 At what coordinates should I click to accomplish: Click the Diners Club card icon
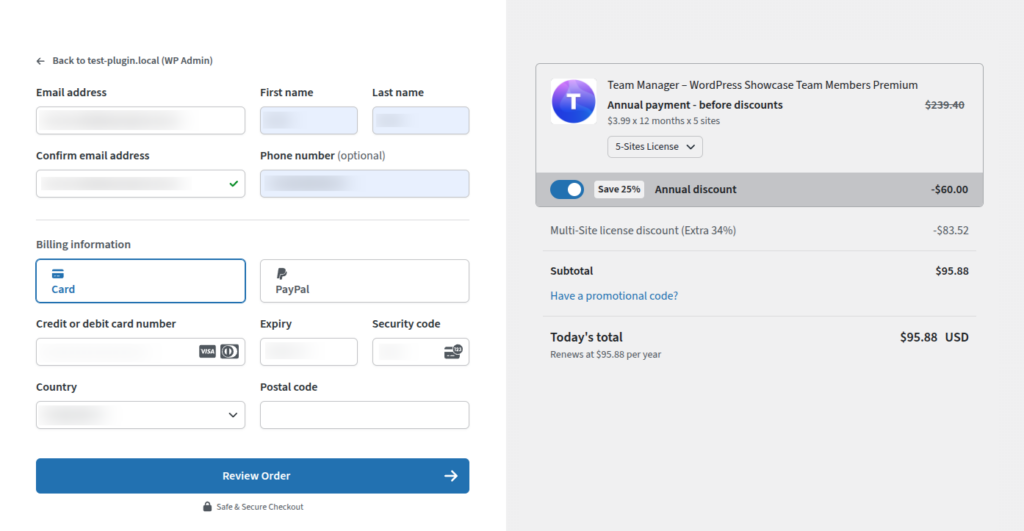pyautogui.click(x=229, y=352)
